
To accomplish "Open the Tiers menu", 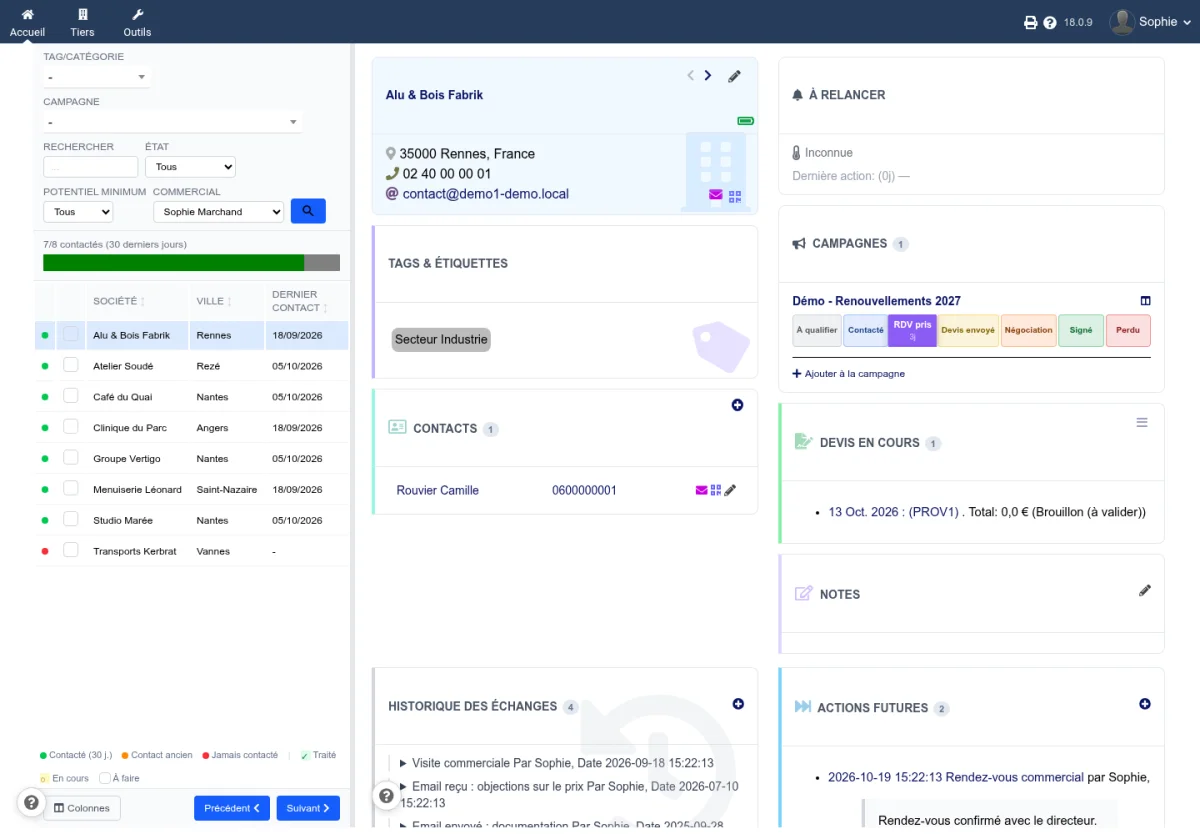I will pos(82,22).
